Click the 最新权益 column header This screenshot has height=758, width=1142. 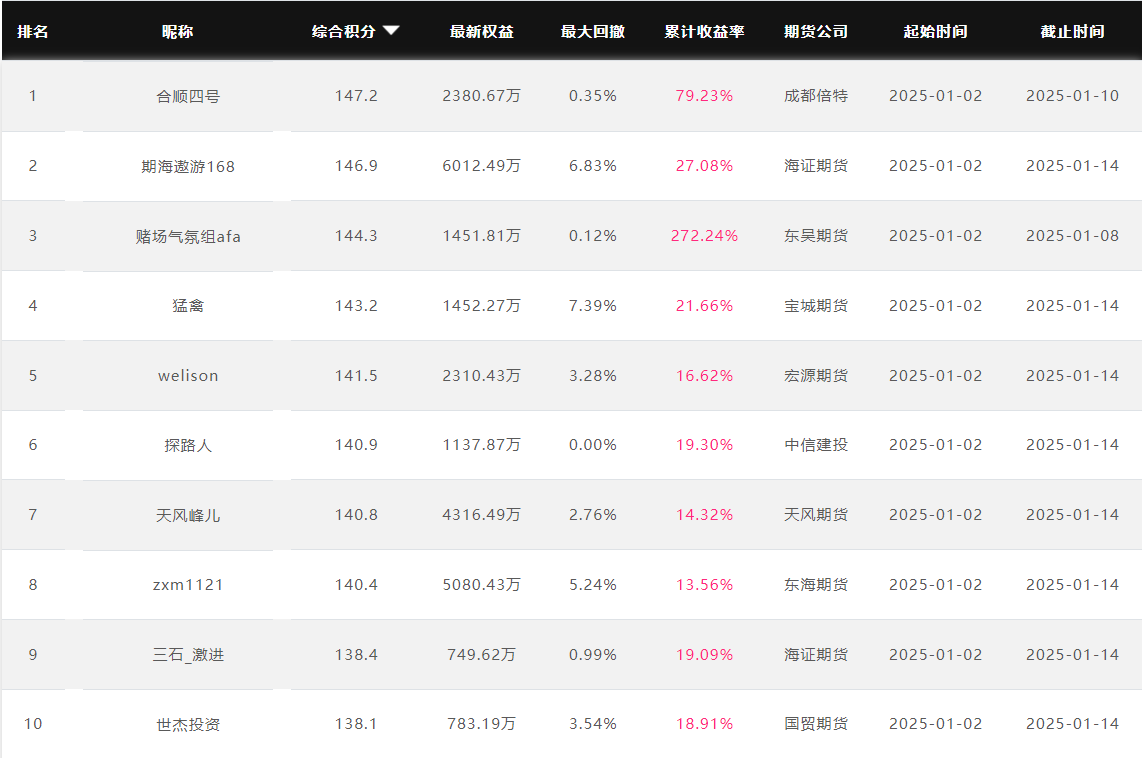coord(481,31)
